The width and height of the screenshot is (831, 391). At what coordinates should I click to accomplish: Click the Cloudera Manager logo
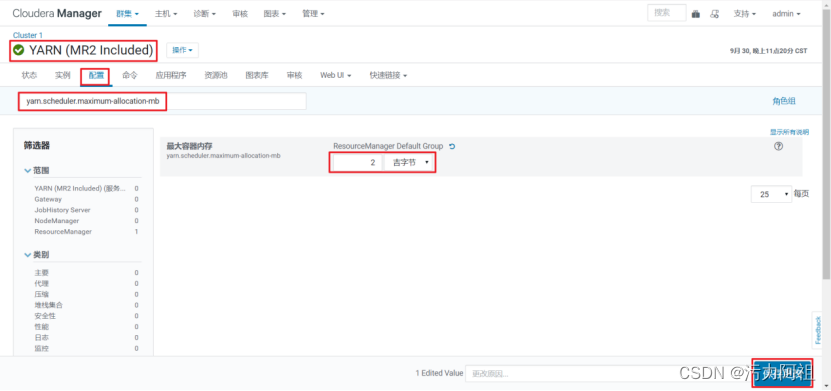click(57, 14)
